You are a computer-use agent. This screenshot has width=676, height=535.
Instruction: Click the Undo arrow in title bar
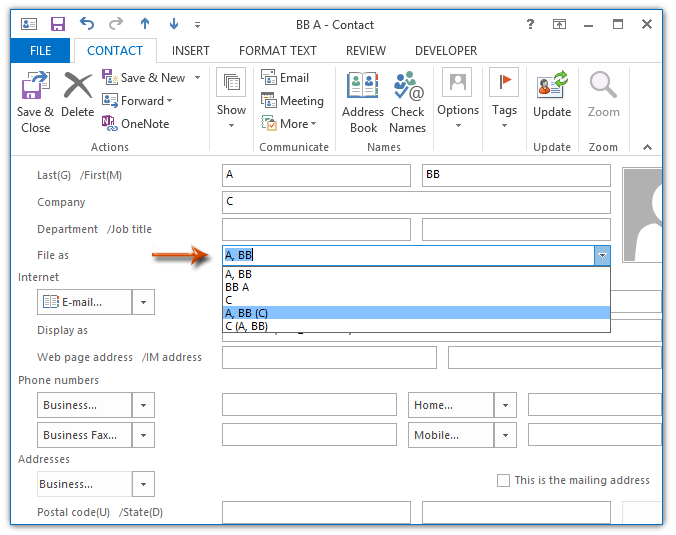coord(86,23)
